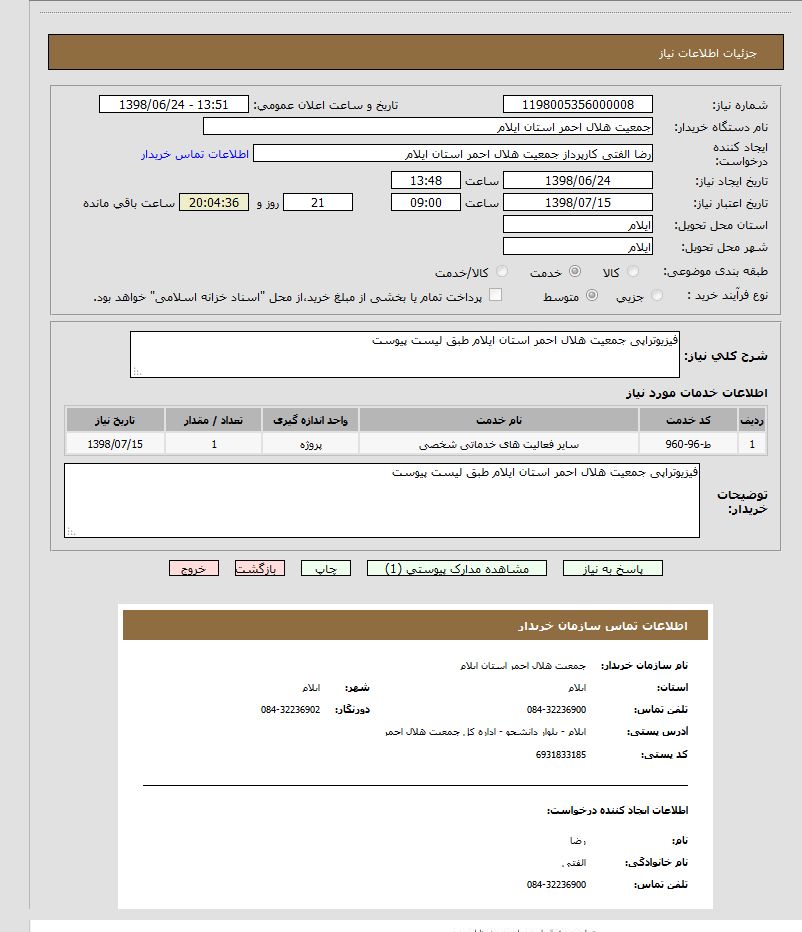Open مشاهده مدارک پیوستی (1) attachments
Screen dimensions: 802x932
[457, 568]
